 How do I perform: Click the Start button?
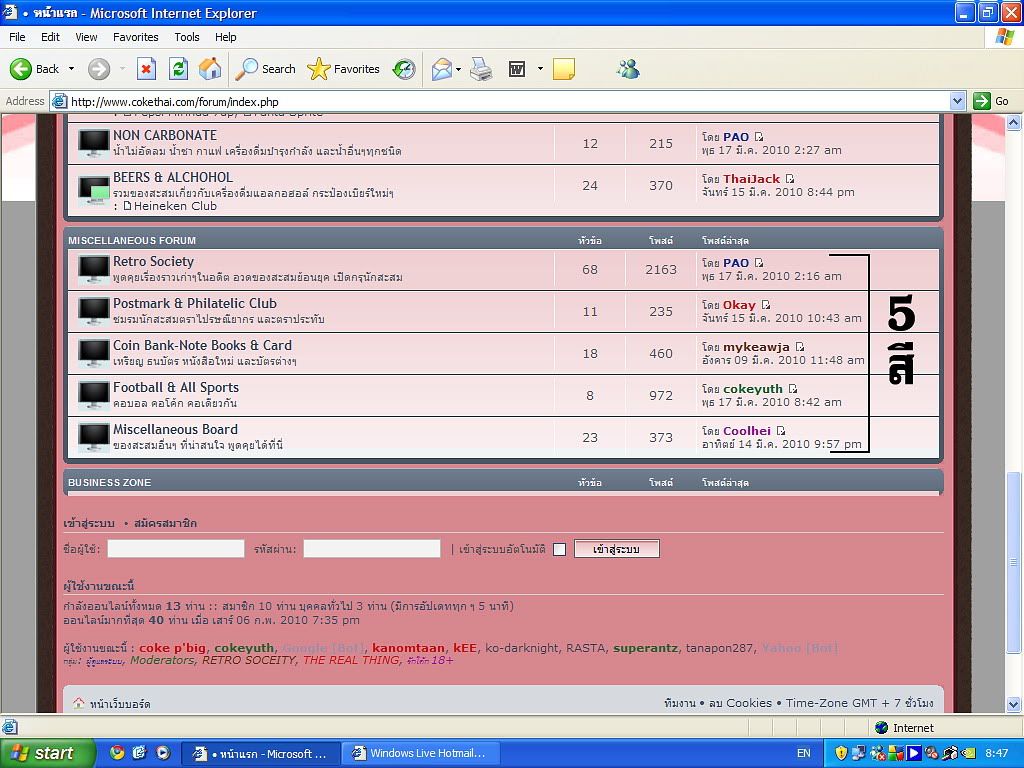pyautogui.click(x=47, y=753)
